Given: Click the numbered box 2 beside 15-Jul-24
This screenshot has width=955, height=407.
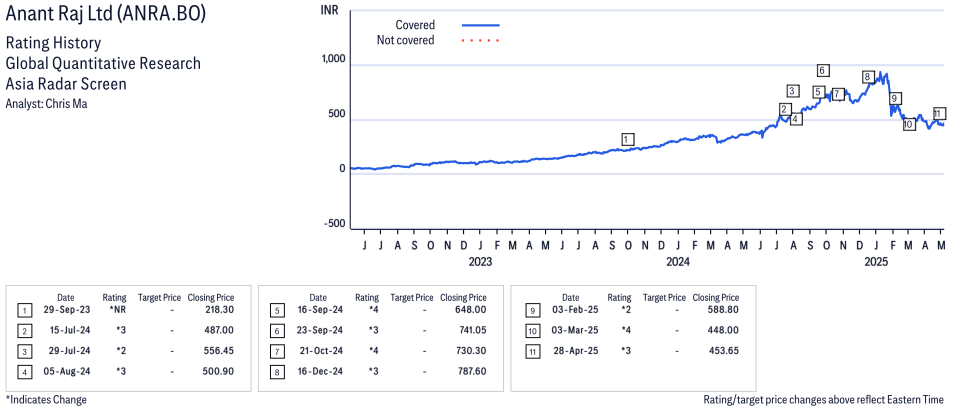Looking at the screenshot, I should tap(24, 332).
